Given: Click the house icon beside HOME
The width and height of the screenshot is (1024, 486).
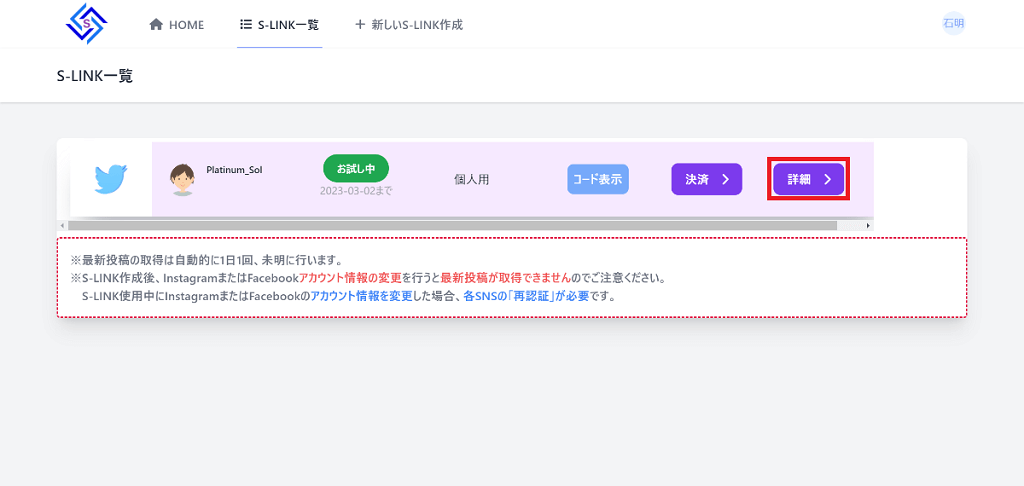Looking at the screenshot, I should coord(156,25).
